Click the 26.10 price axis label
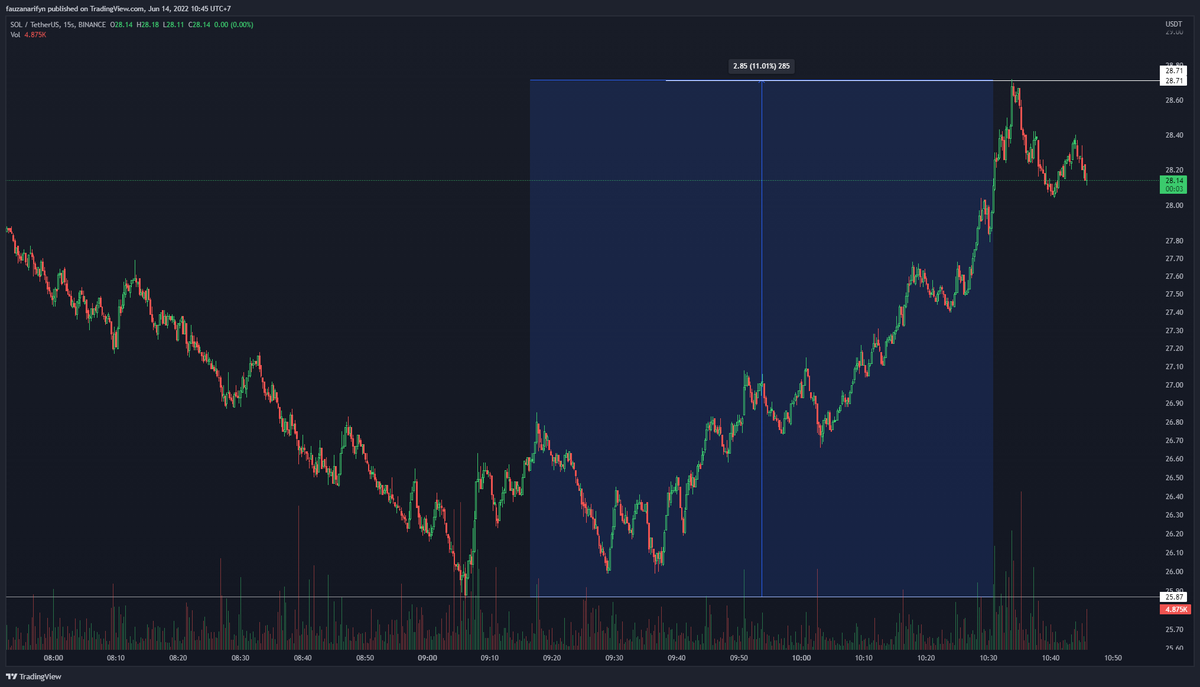 1174,553
